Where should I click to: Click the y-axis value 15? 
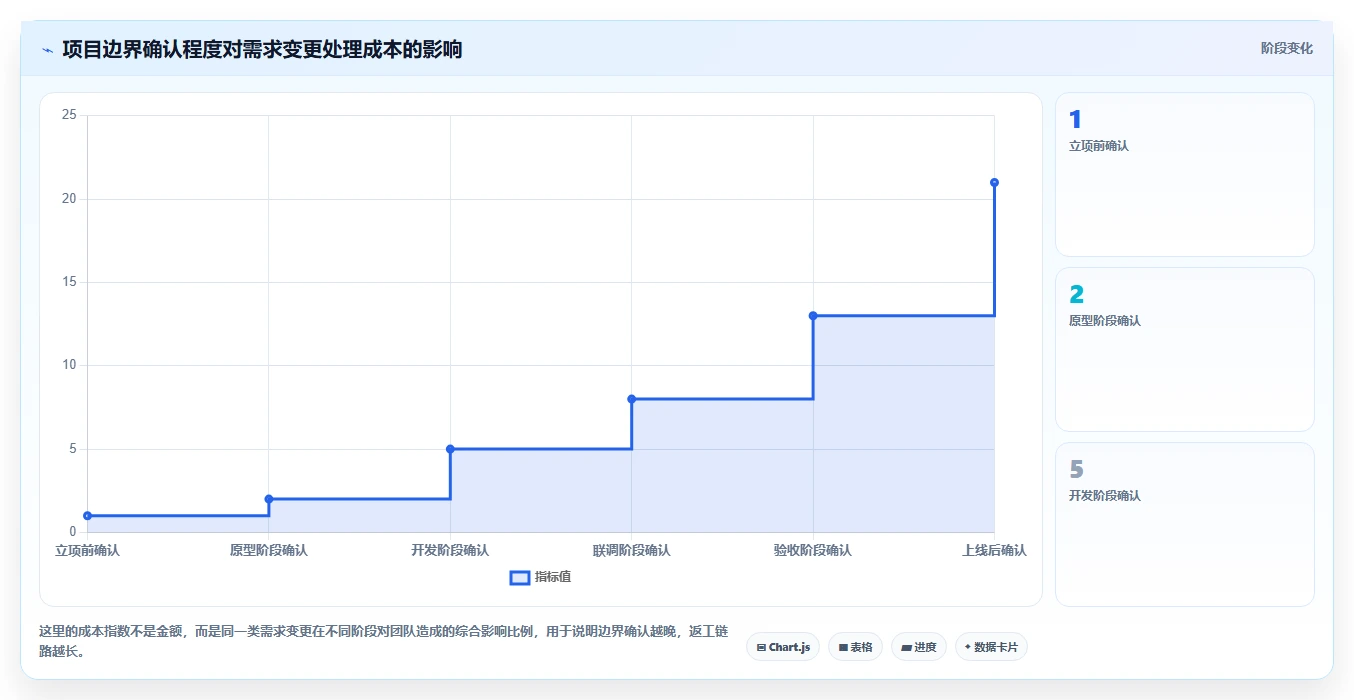(69, 282)
